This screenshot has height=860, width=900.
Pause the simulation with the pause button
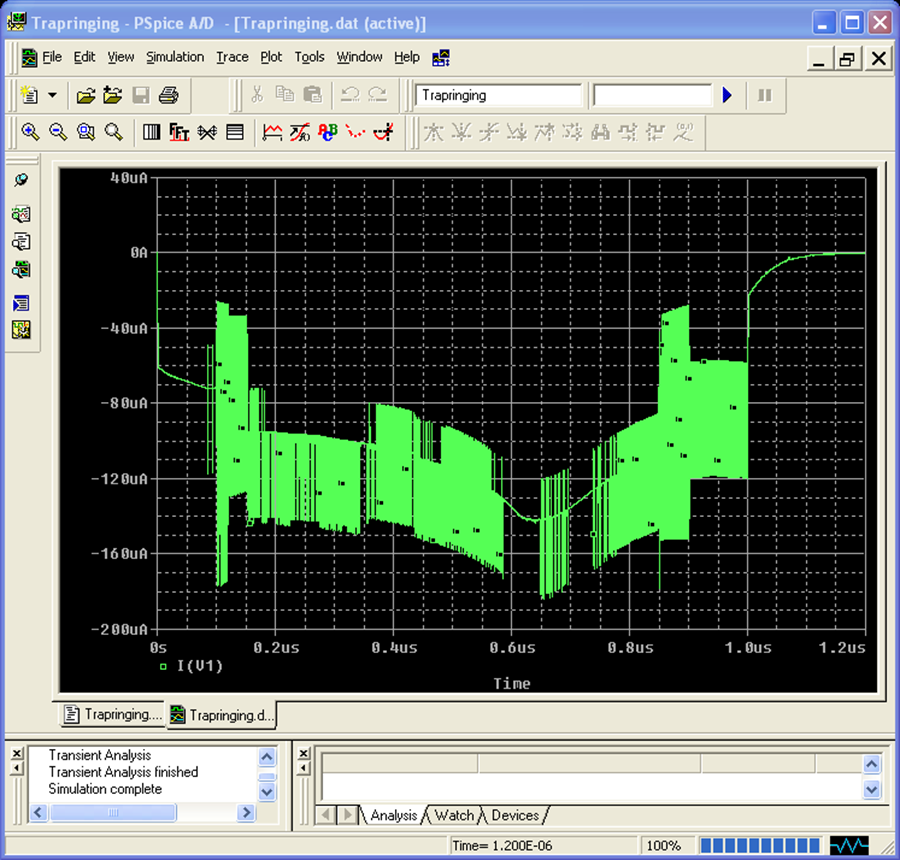765,95
